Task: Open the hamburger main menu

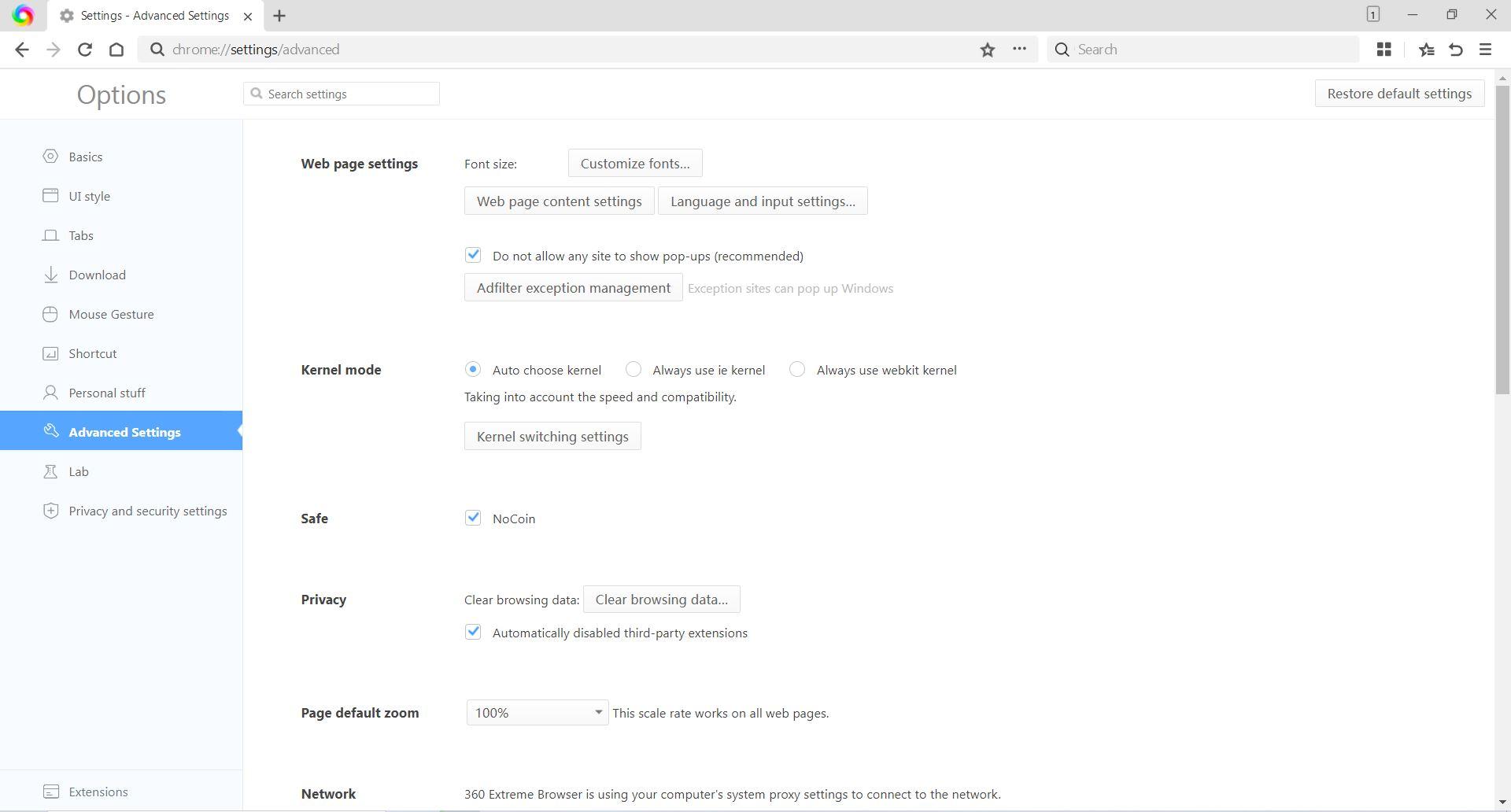Action: click(x=1485, y=50)
